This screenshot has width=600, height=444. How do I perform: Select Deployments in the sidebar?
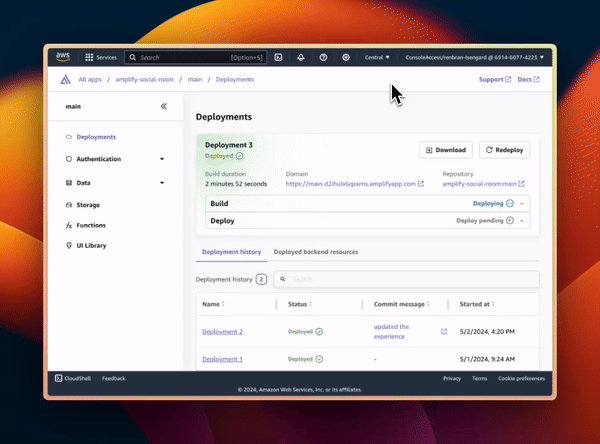(x=96, y=137)
